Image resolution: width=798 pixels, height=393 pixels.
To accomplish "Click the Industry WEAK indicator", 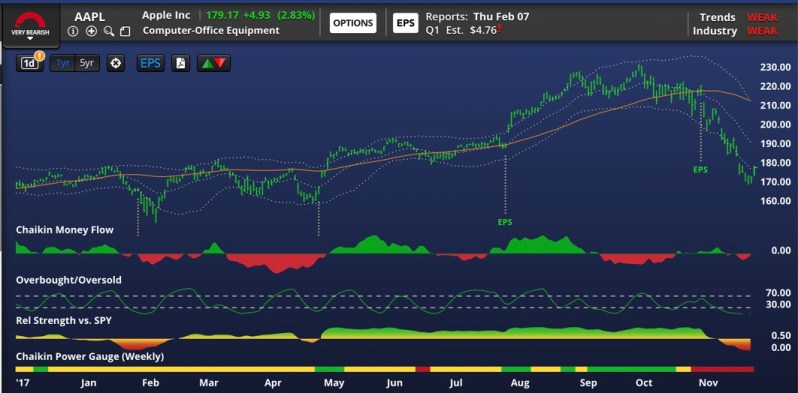I will [735, 31].
